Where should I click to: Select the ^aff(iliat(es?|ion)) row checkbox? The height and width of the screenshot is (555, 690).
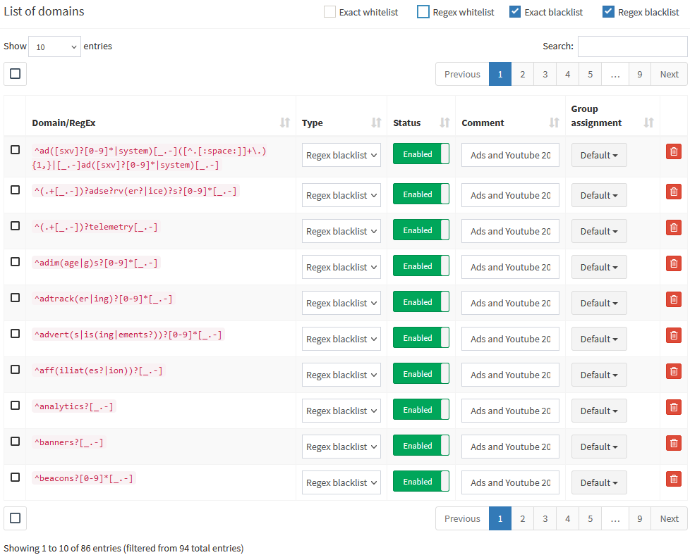[15, 369]
